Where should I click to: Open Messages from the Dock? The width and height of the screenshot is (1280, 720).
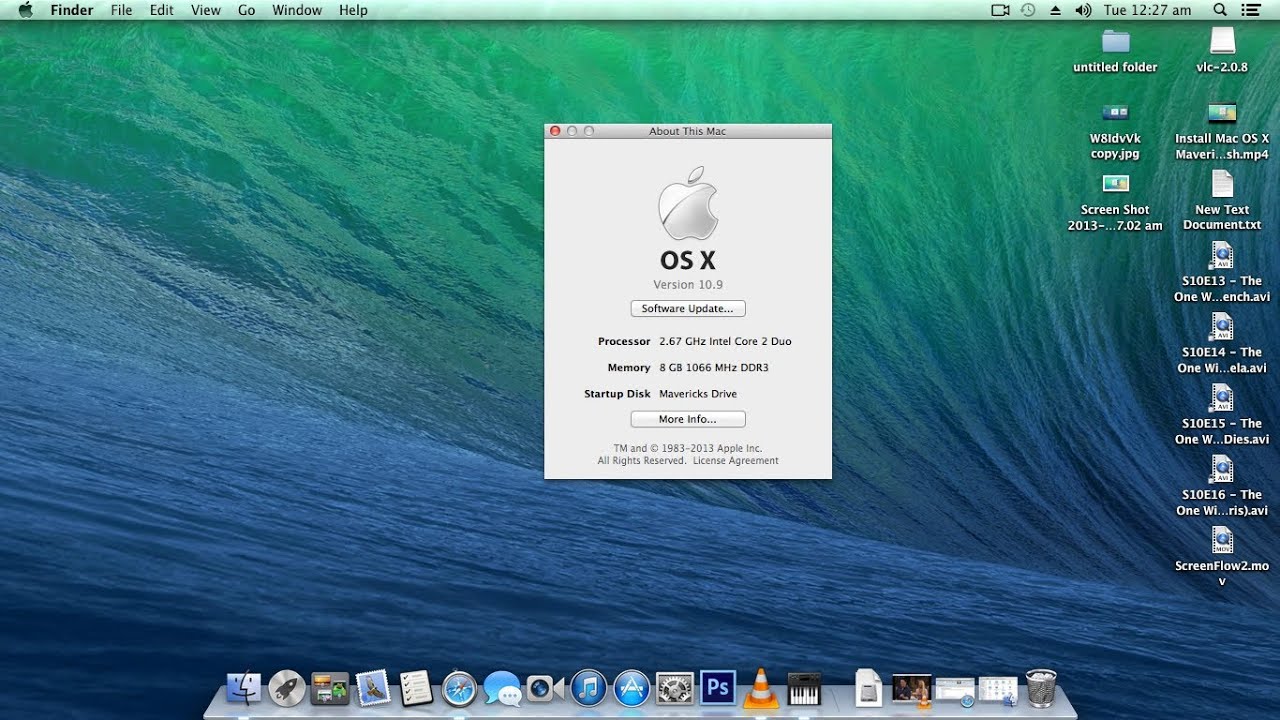505,688
